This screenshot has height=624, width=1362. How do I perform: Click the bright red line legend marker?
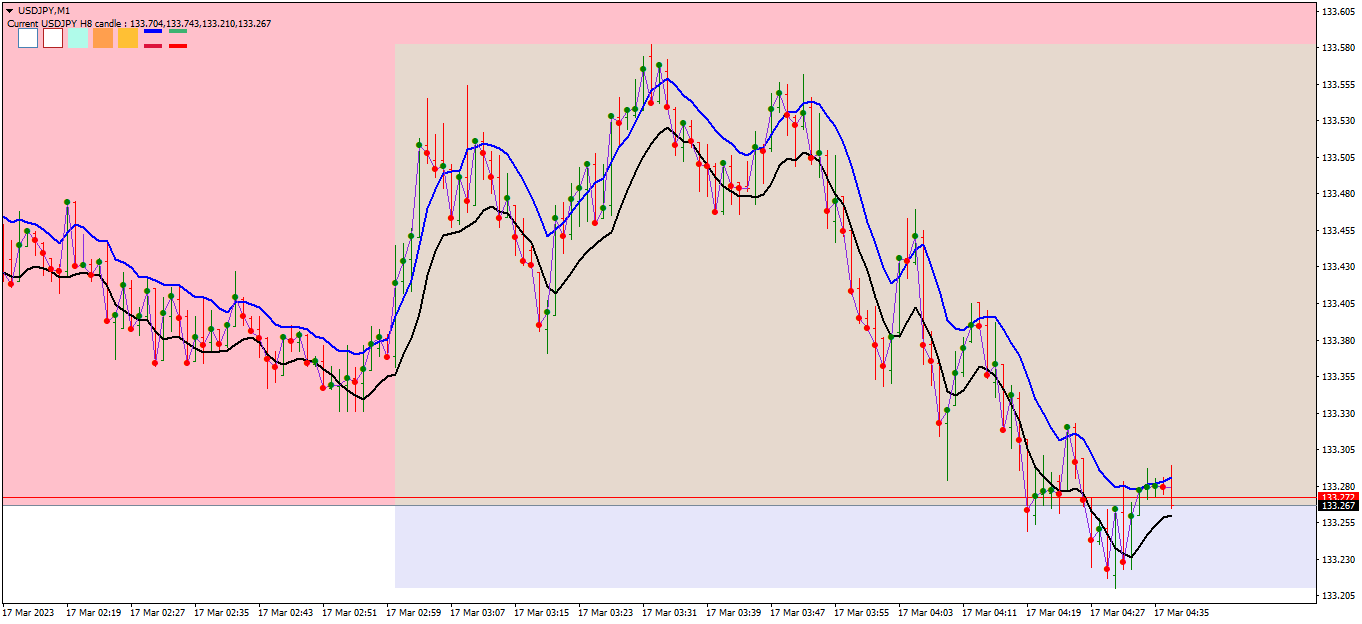(x=178, y=46)
